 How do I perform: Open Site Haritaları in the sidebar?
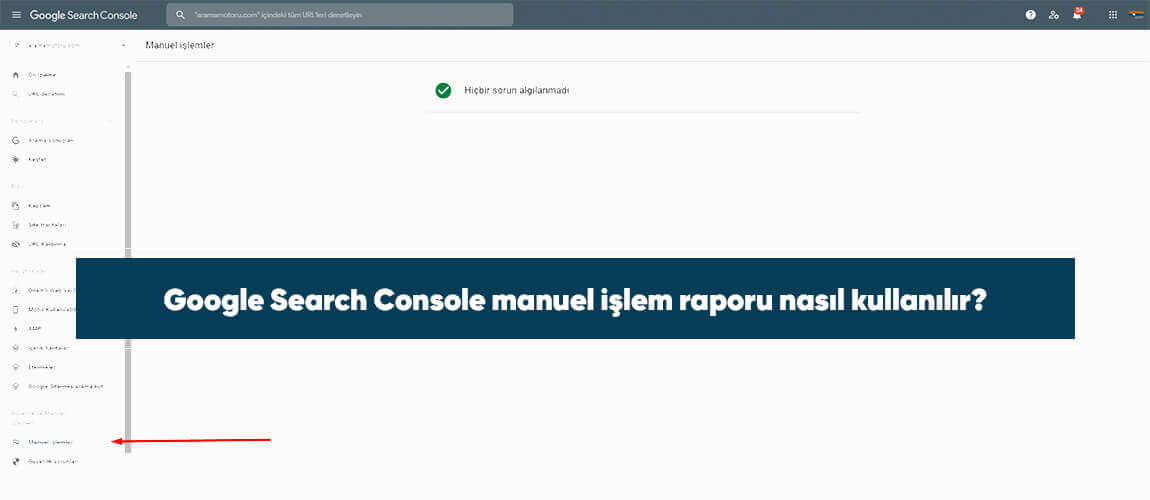click(x=48, y=225)
